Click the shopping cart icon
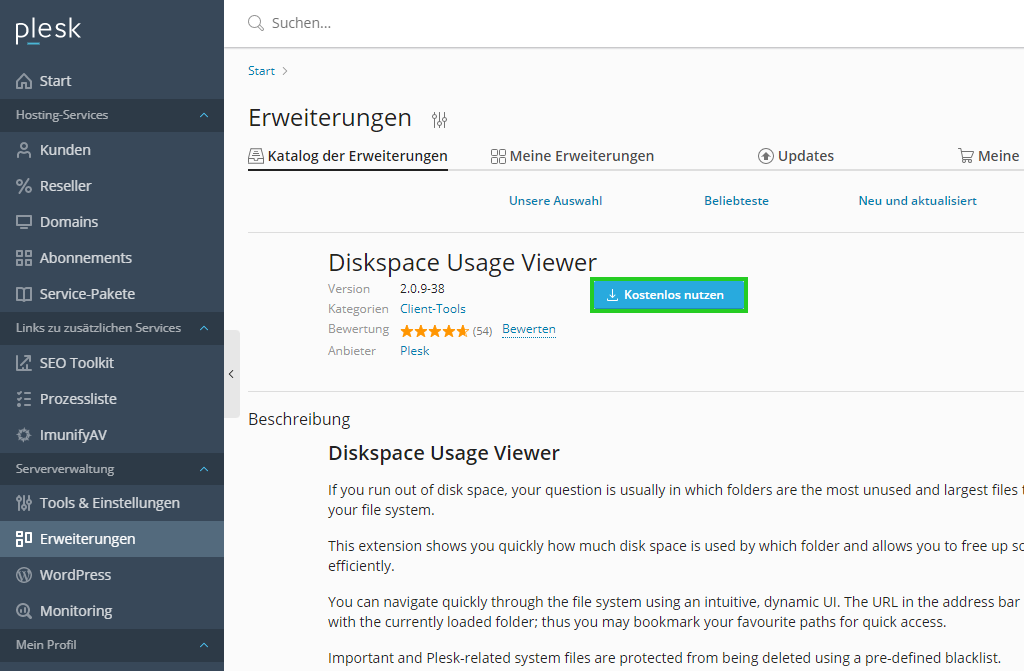The width and height of the screenshot is (1024, 671). 966,156
